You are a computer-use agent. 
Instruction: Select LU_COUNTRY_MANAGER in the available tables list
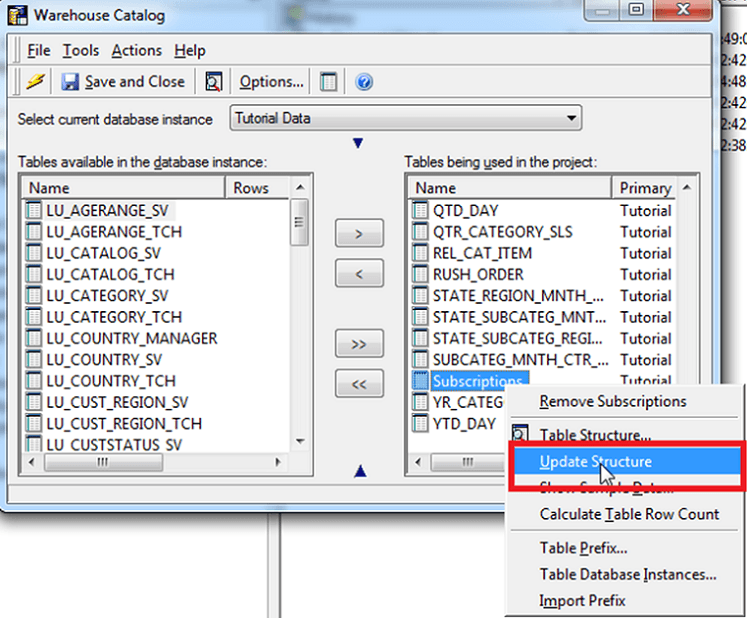pos(131,338)
